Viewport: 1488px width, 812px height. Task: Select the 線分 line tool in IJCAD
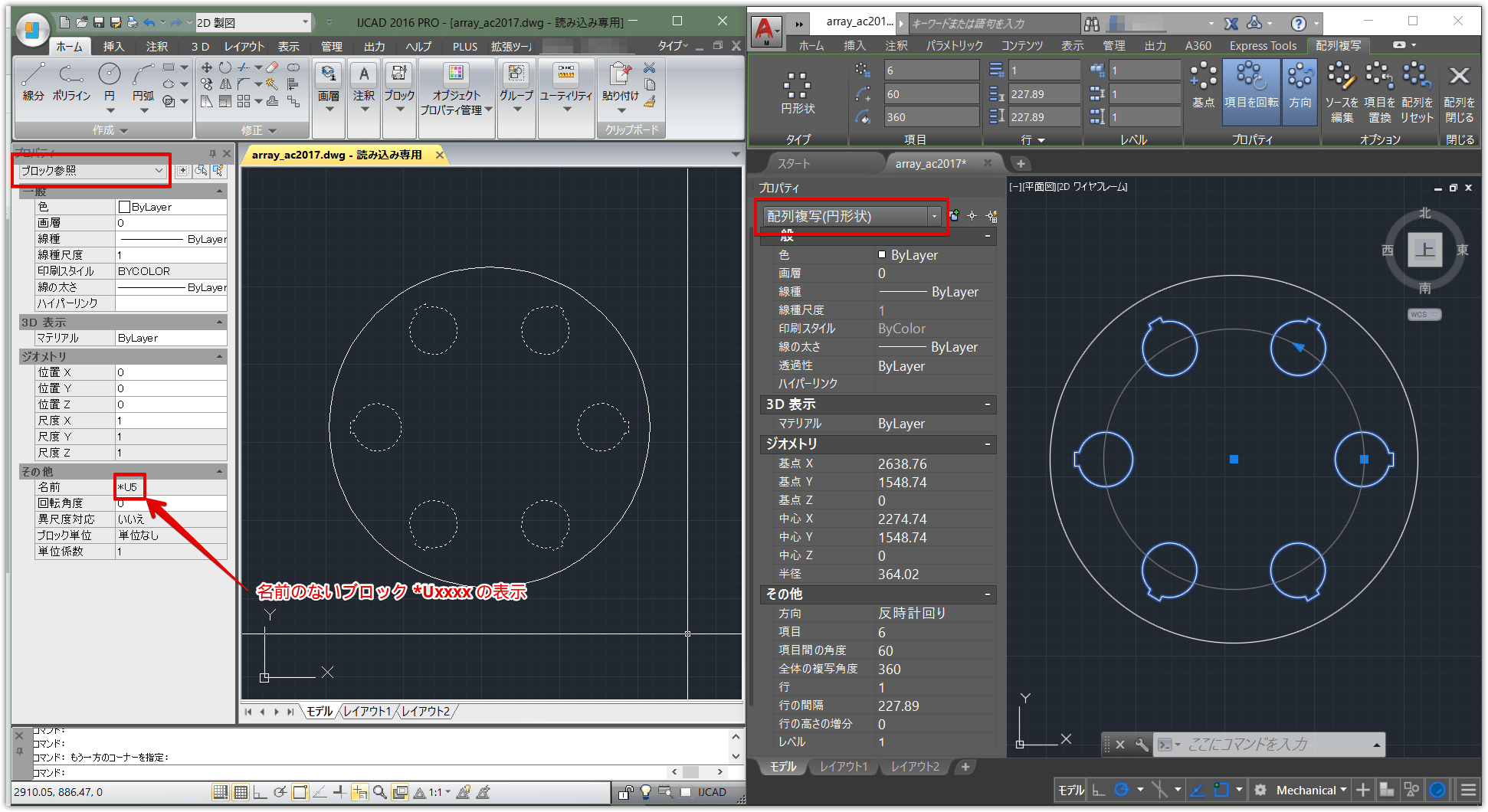(33, 82)
